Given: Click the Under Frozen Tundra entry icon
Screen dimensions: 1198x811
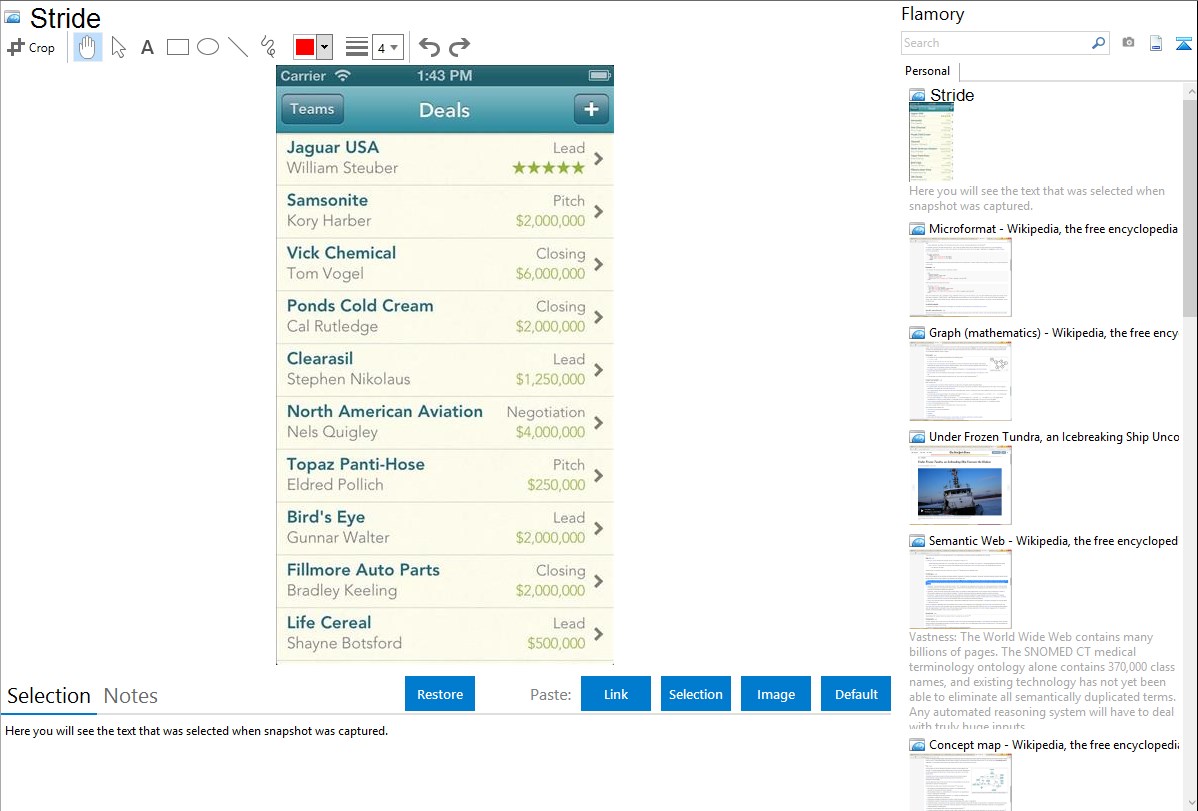Looking at the screenshot, I should (x=917, y=436).
